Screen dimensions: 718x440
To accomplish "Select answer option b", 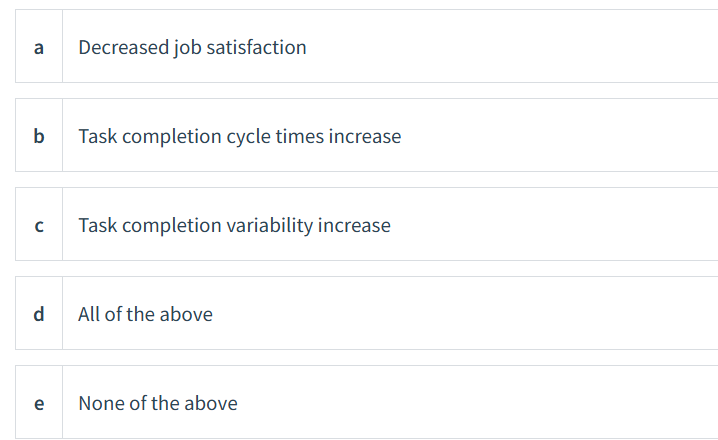I will click(366, 135).
